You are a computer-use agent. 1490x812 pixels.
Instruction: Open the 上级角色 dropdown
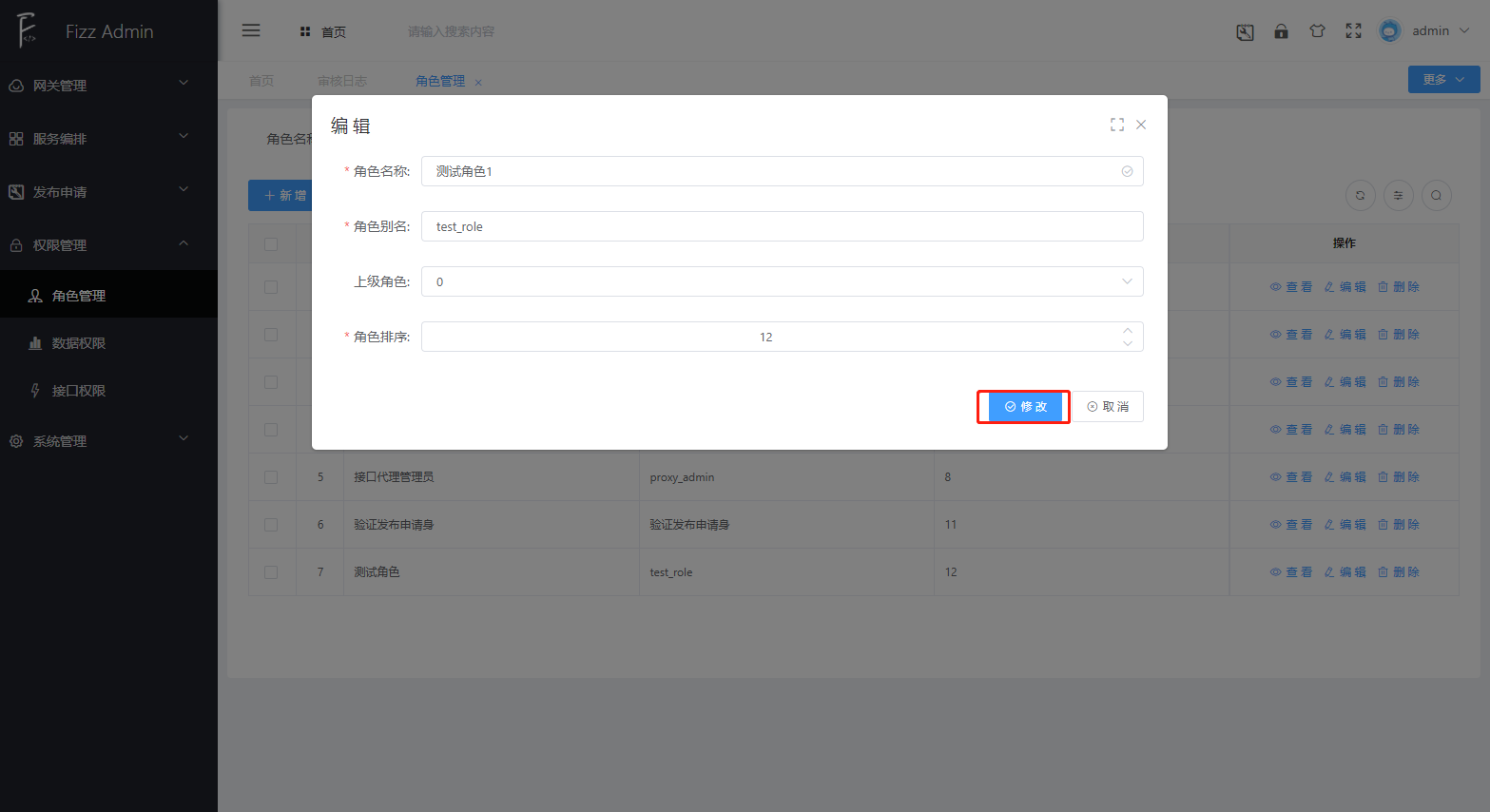782,281
